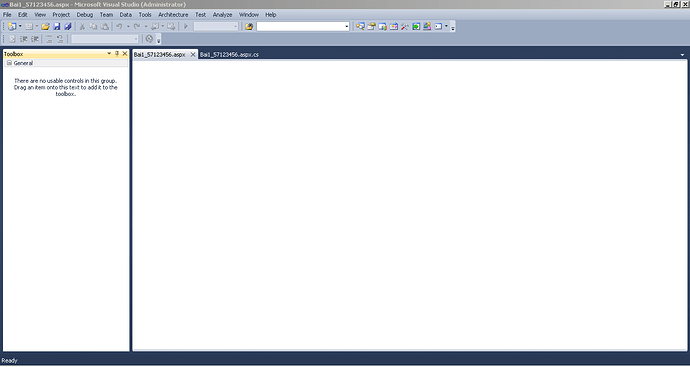690x367 pixels.
Task: Click the Toolbox wrench-and-hammer icon
Action: 405,26
